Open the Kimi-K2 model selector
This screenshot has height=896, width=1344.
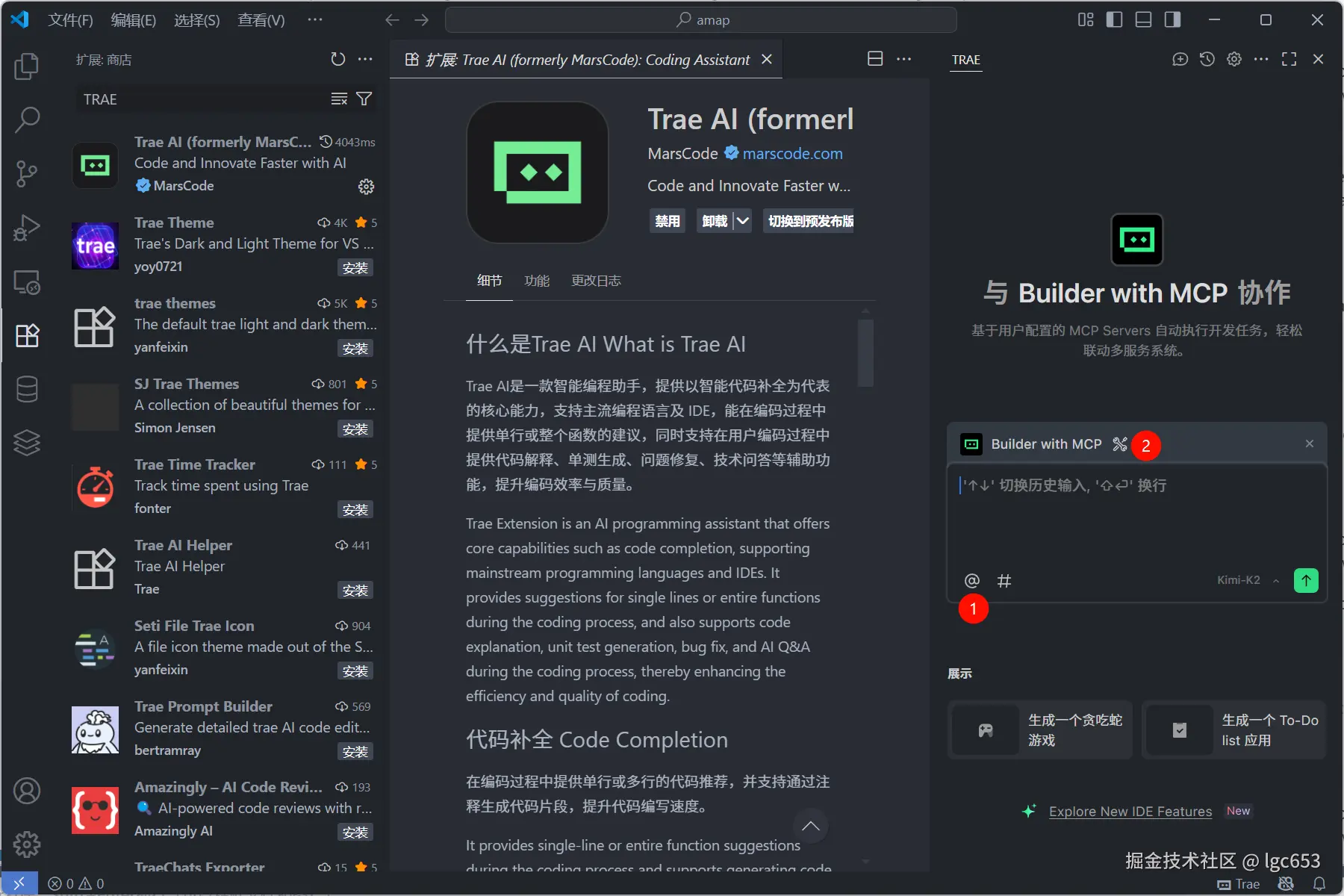click(1248, 580)
